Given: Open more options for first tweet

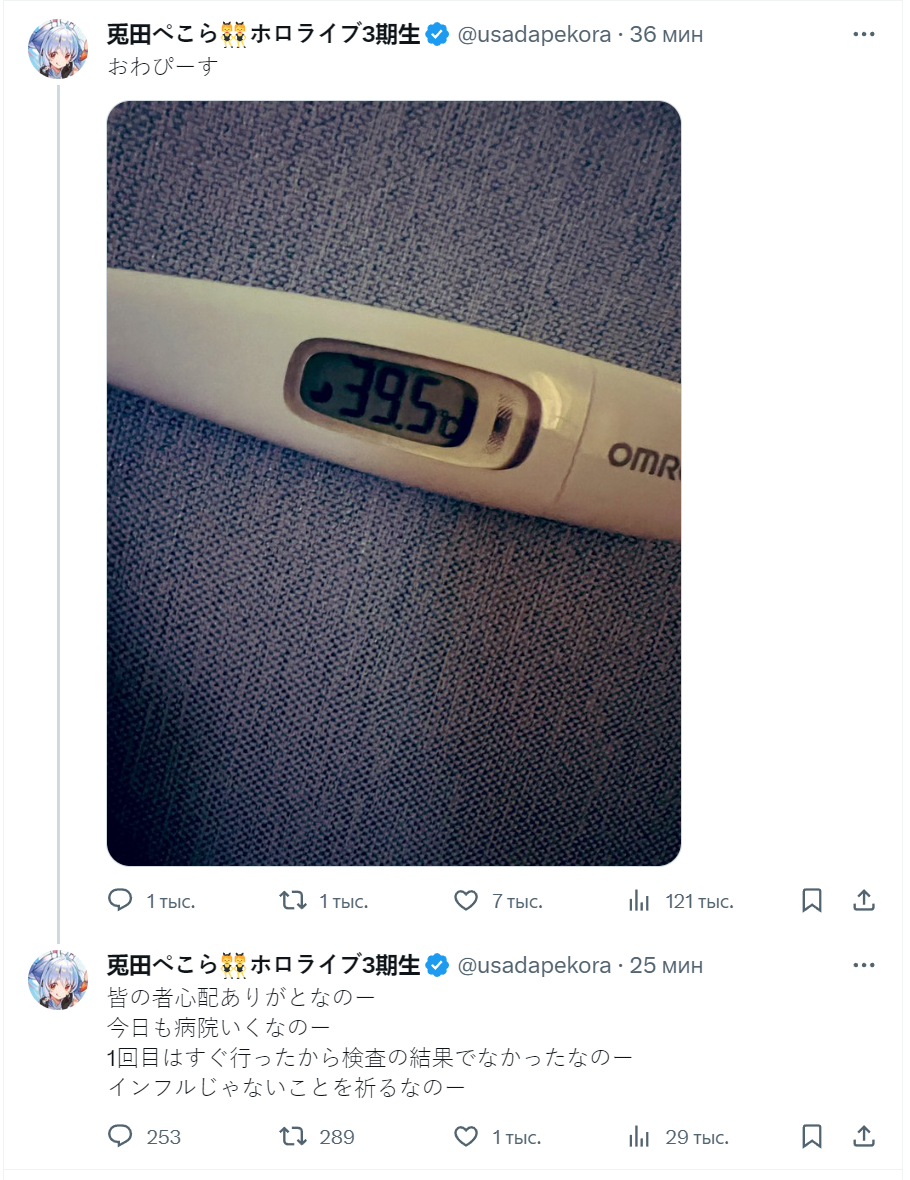Looking at the screenshot, I should point(864,34).
